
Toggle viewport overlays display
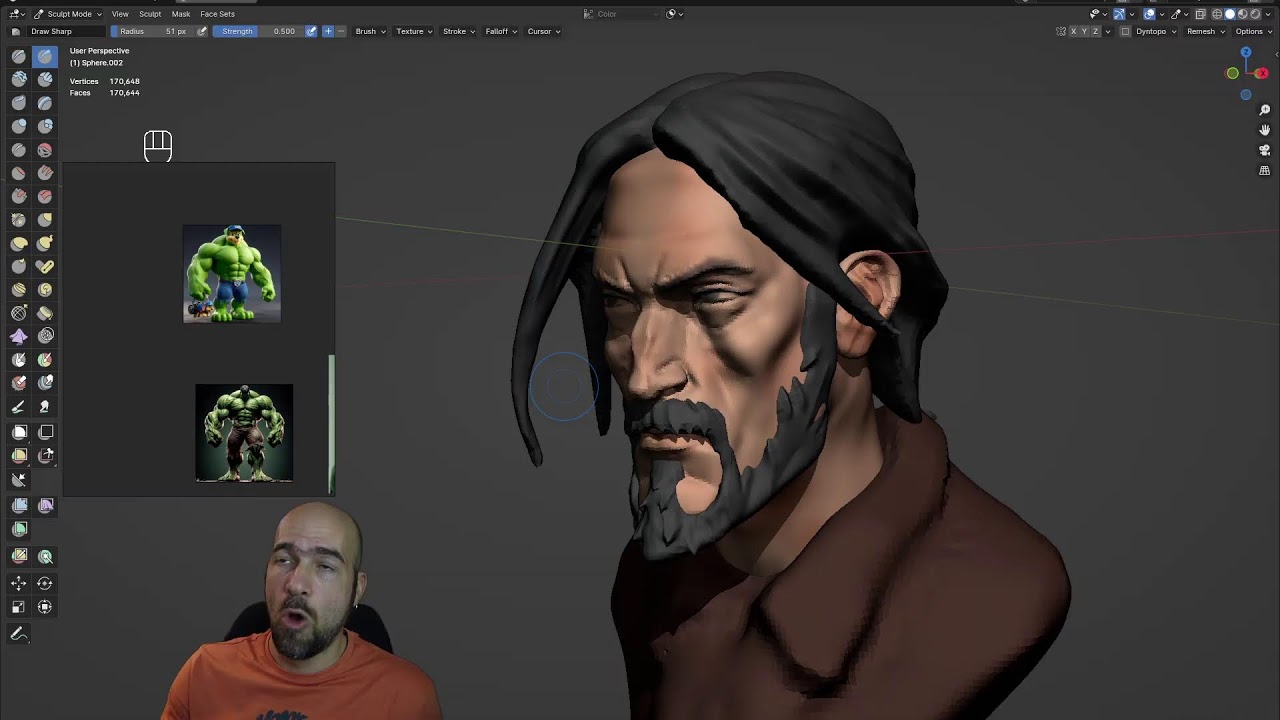(x=1150, y=14)
